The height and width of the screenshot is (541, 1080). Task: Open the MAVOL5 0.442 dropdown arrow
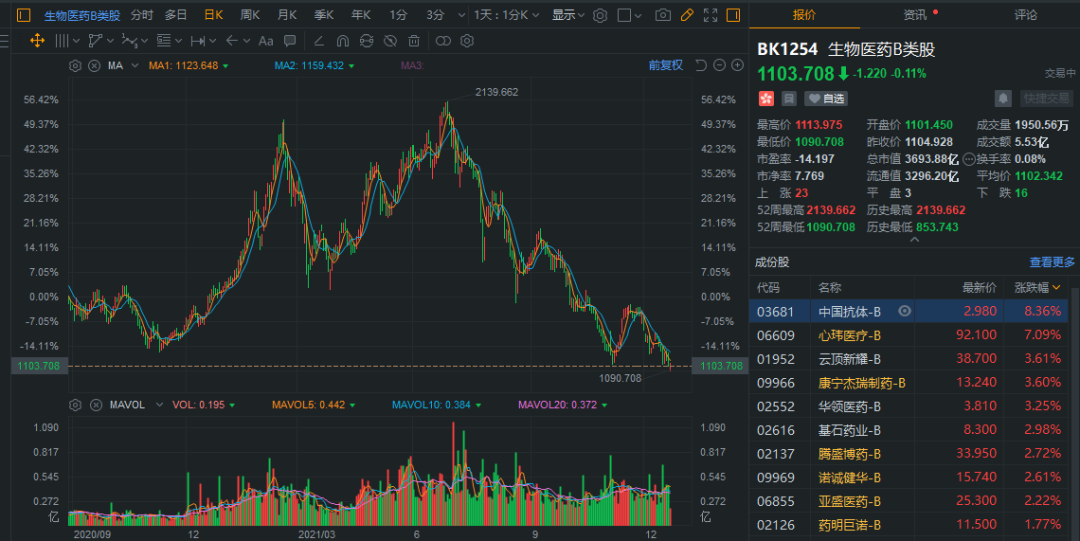click(352, 405)
